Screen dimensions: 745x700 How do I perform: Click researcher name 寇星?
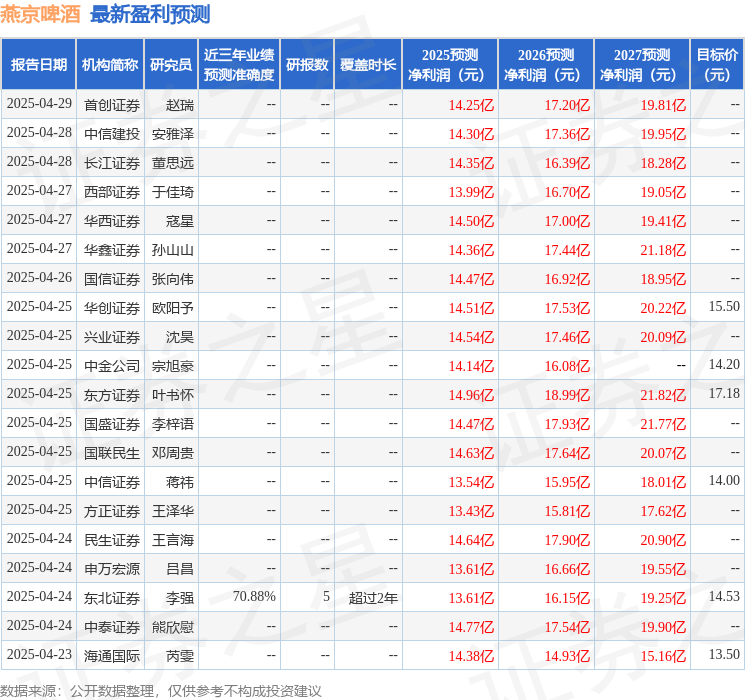pos(180,221)
